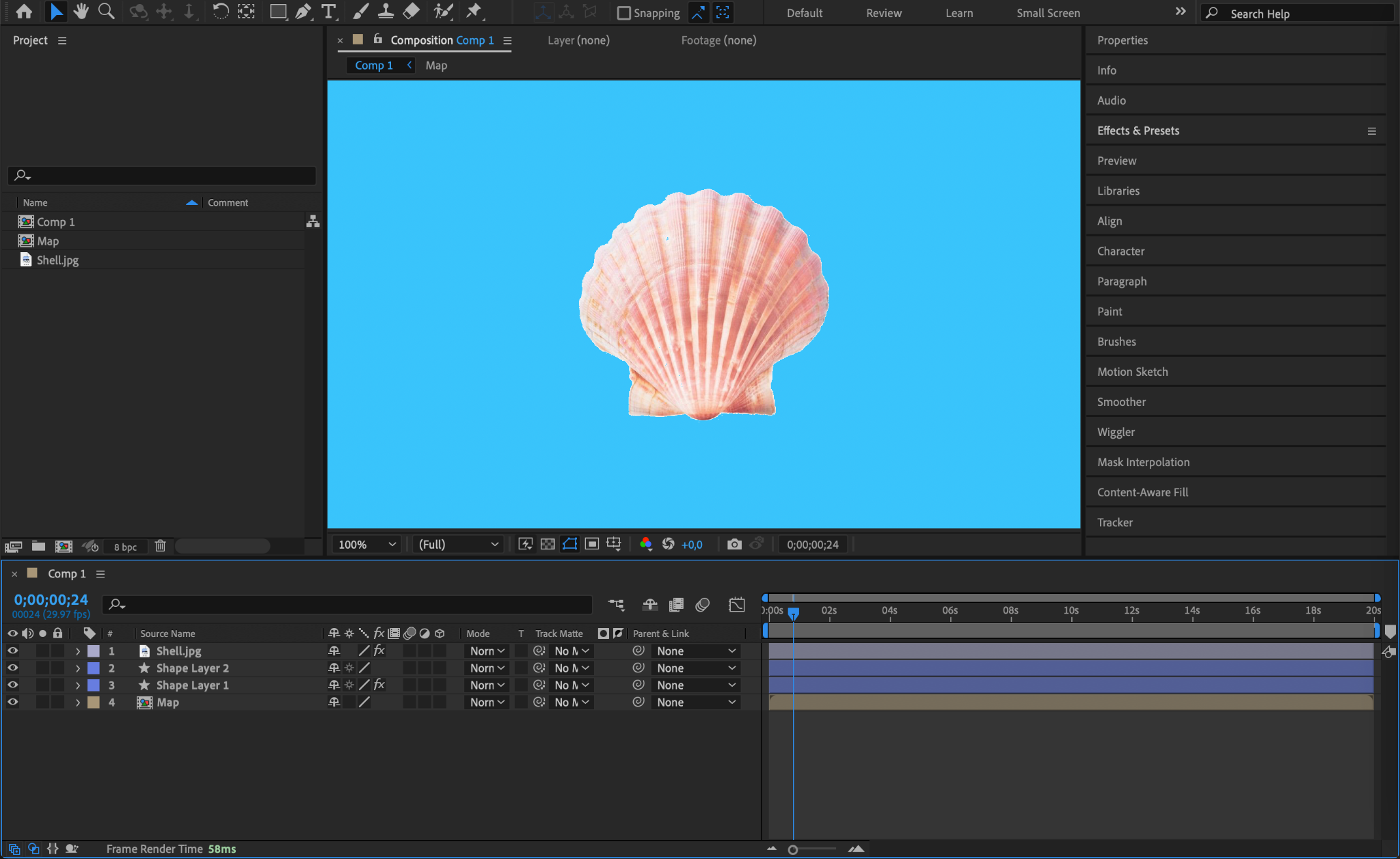The image size is (1400, 859).
Task: Click the Map breadcrumb in viewer
Action: pyautogui.click(x=436, y=66)
